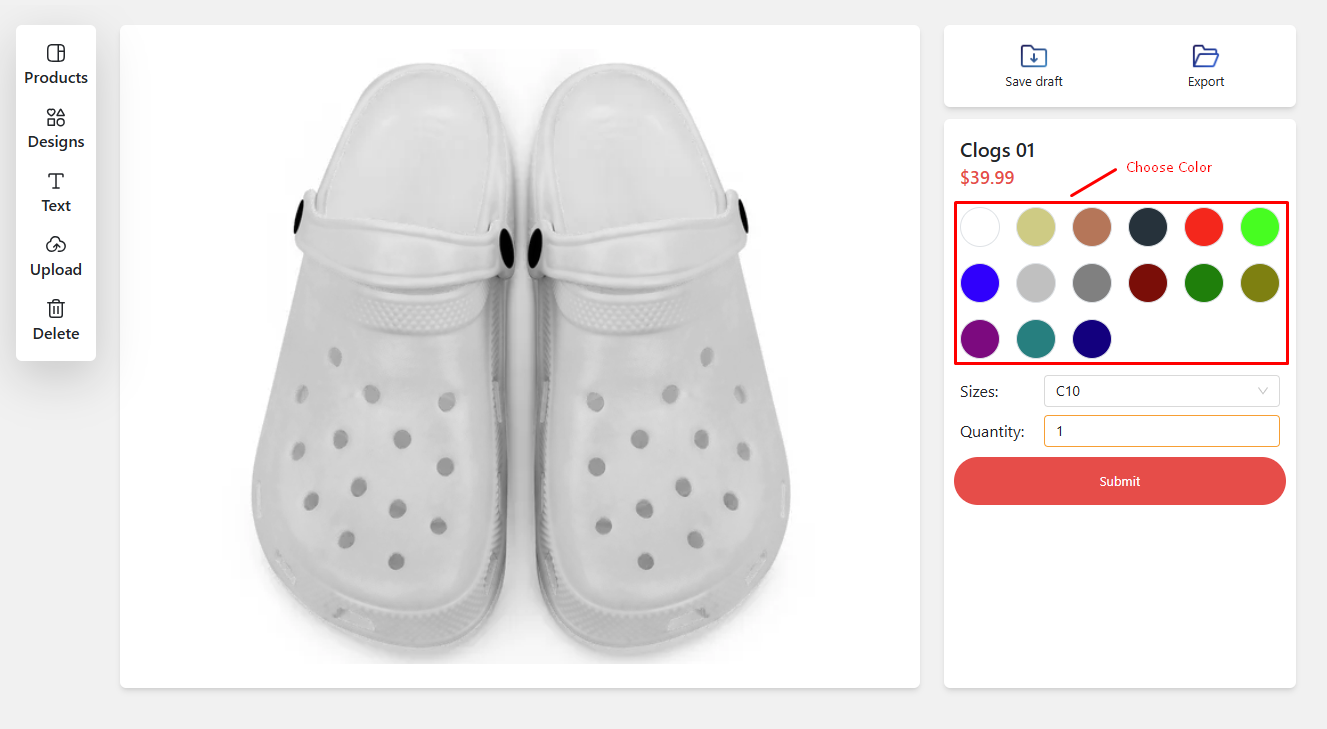Save the design as a draft
The width and height of the screenshot is (1327, 729).
[x=1033, y=65]
